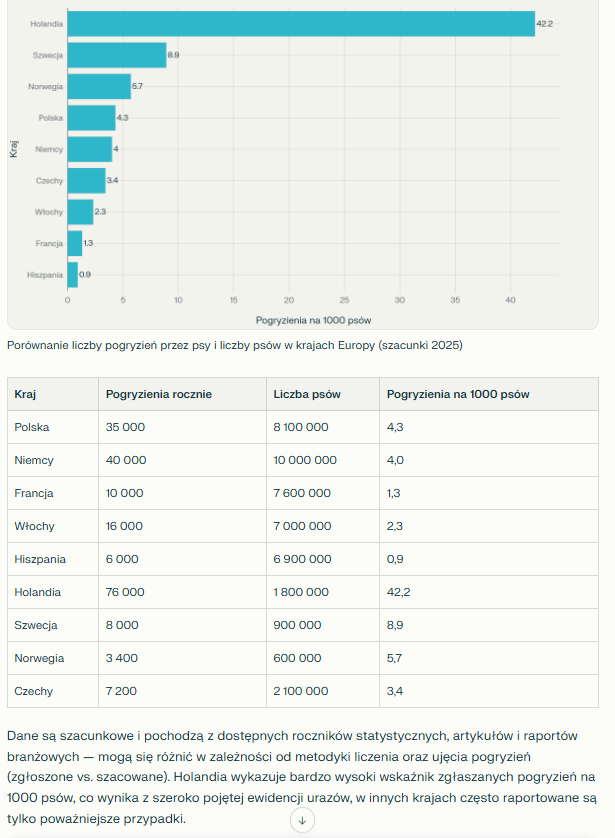Screen dimensions: 615x838
Task: Click the Szwecja bar in chart
Action: click(x=116, y=55)
